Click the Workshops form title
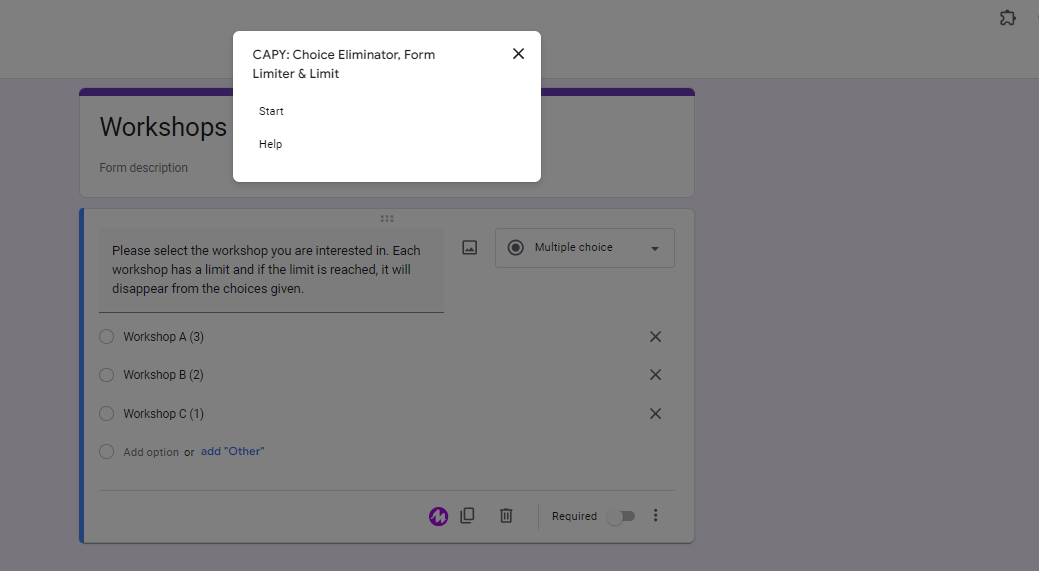Viewport: 1039px width, 571px height. click(x=163, y=127)
